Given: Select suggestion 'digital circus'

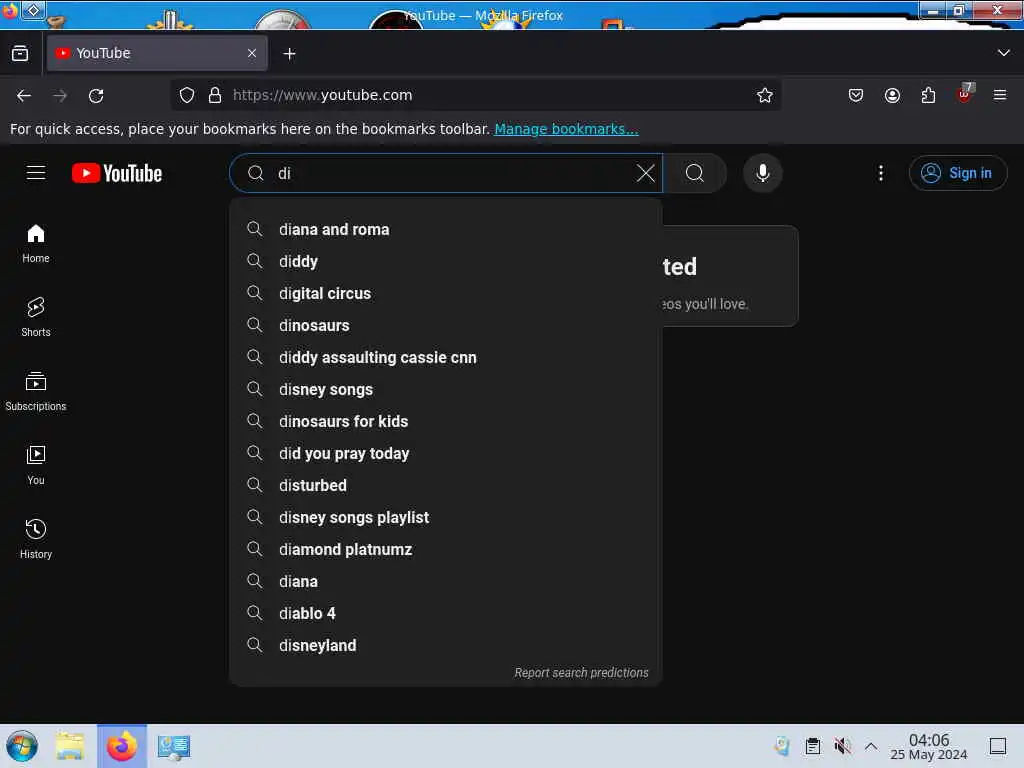Looking at the screenshot, I should pyautogui.click(x=446, y=293).
